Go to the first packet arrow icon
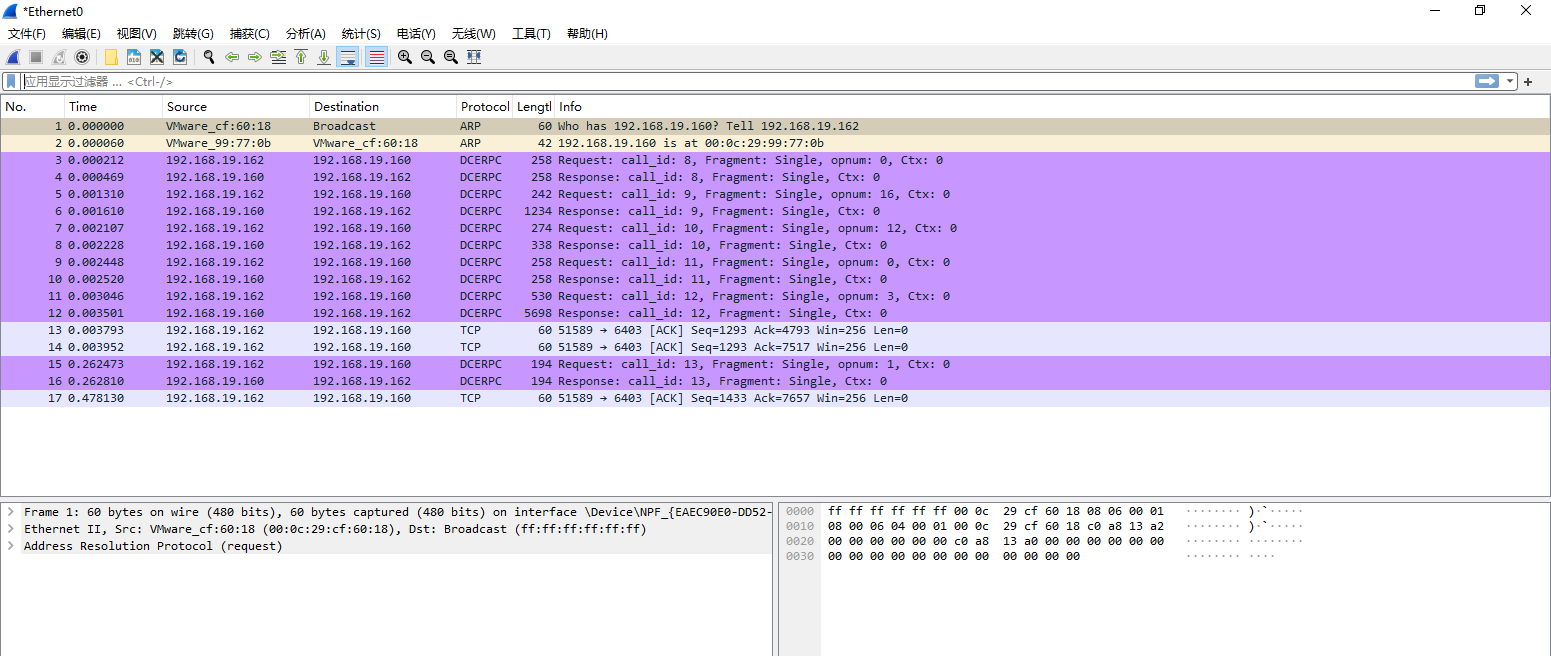The image size is (1551, 656). (x=301, y=57)
